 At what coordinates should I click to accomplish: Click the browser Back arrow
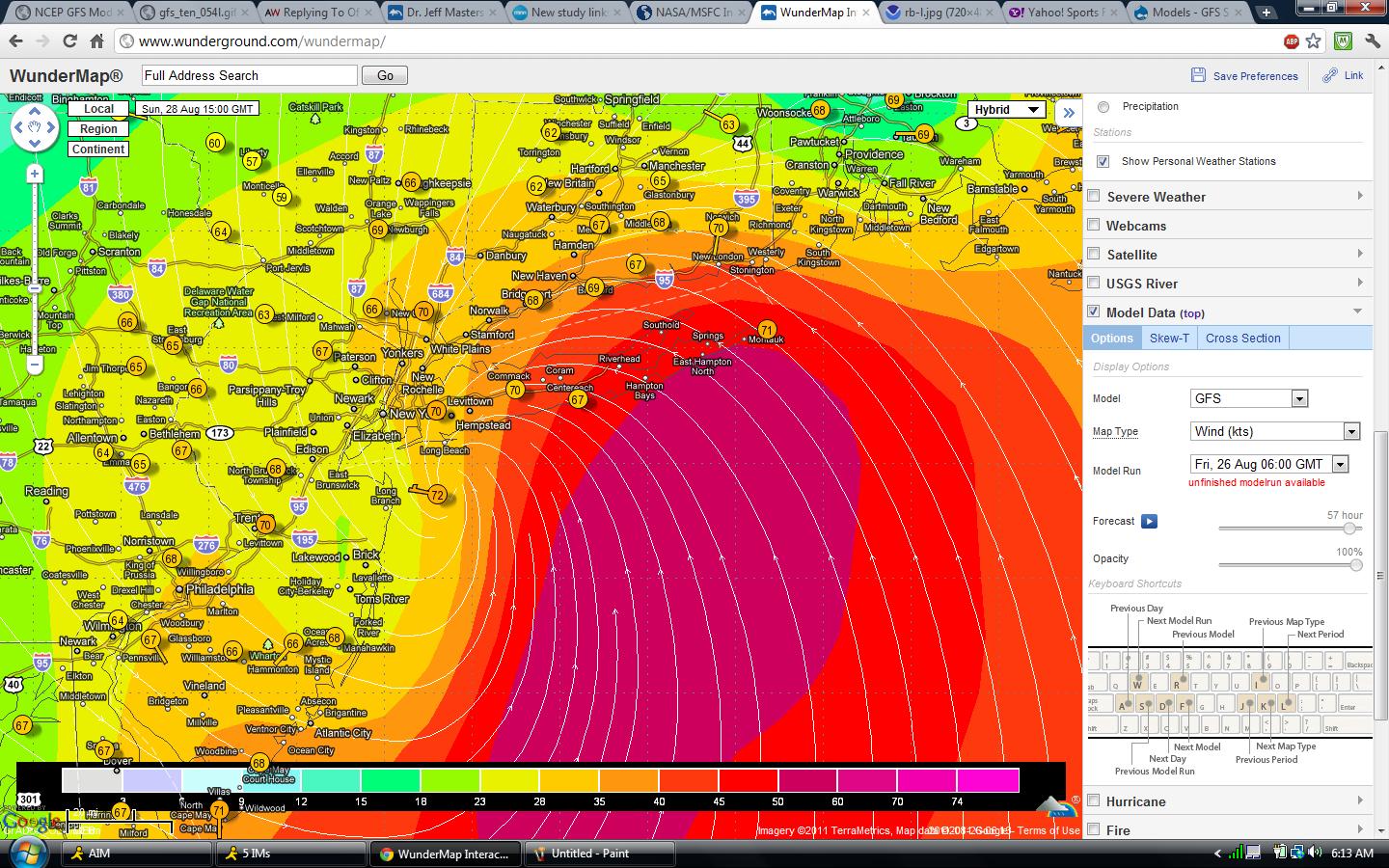tap(15, 41)
